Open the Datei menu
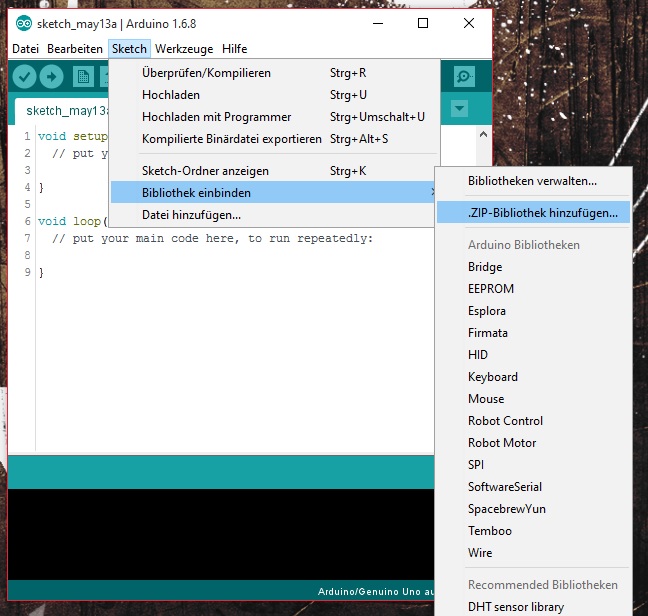Screen dimensions: 648x616 tap(26, 49)
